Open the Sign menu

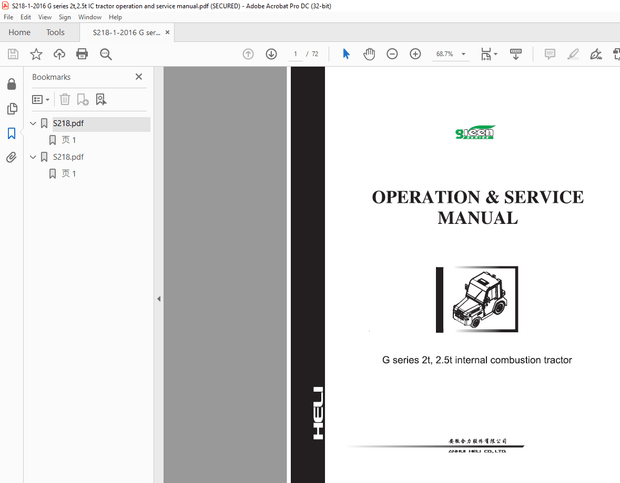coord(65,17)
